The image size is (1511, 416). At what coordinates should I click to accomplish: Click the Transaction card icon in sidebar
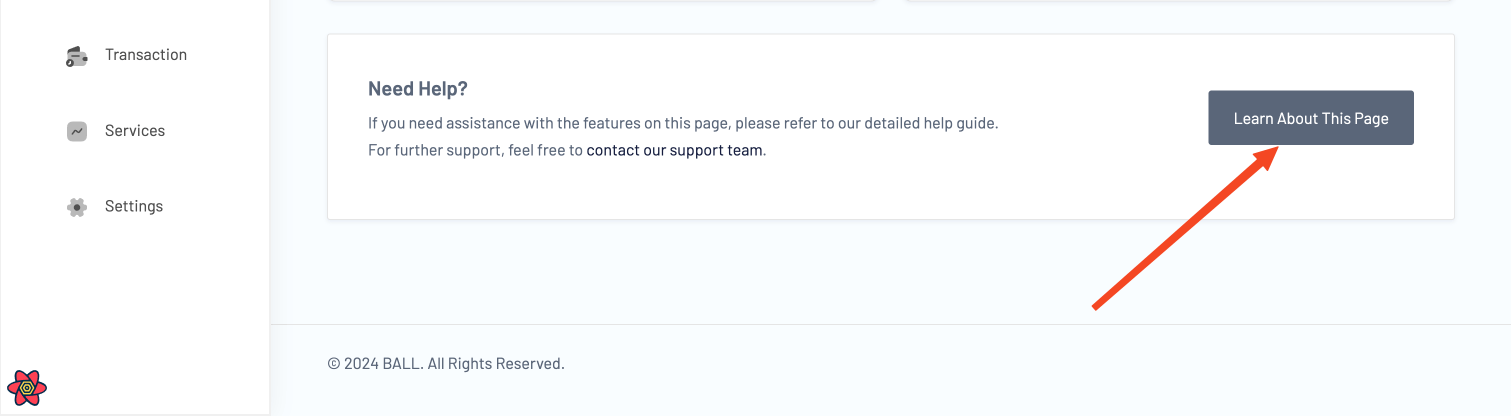point(76,56)
